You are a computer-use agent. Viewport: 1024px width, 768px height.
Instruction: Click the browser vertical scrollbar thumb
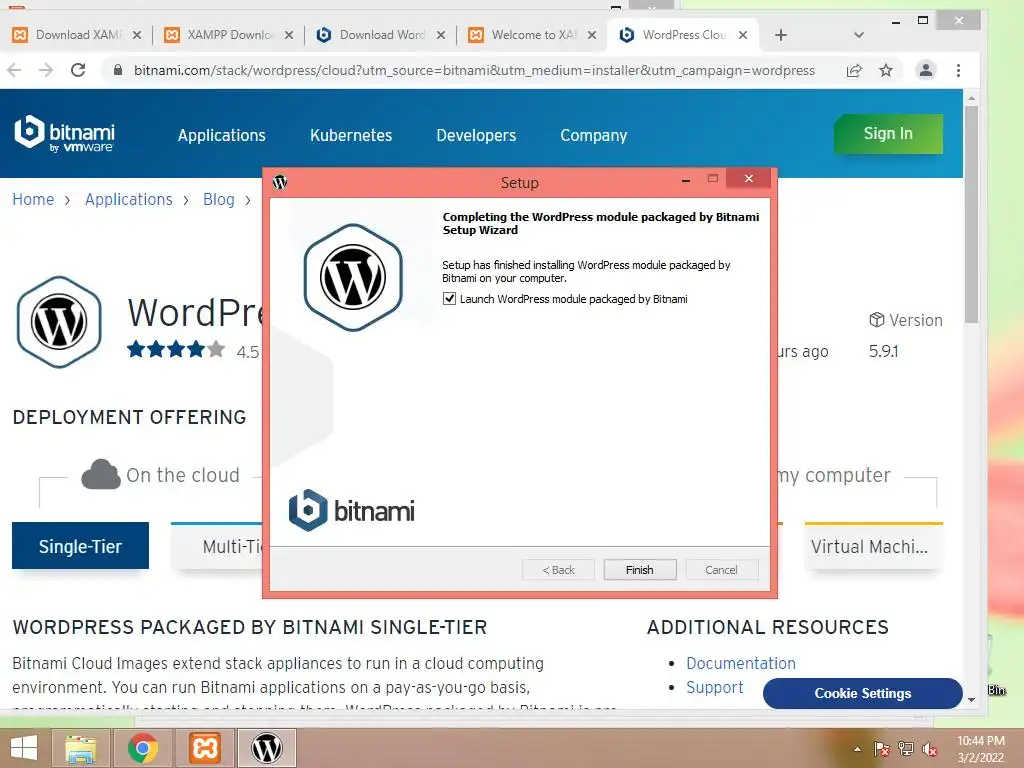click(x=972, y=214)
